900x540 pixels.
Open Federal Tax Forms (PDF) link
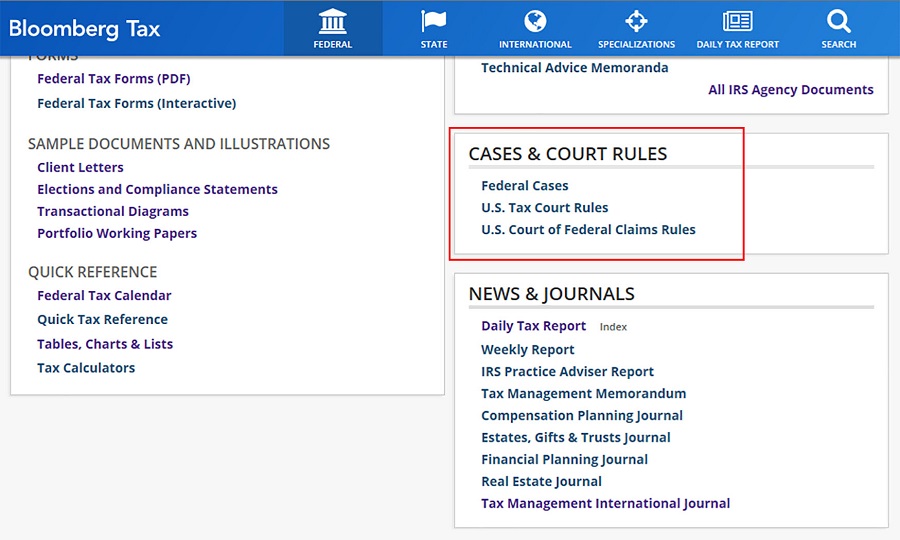(x=113, y=79)
